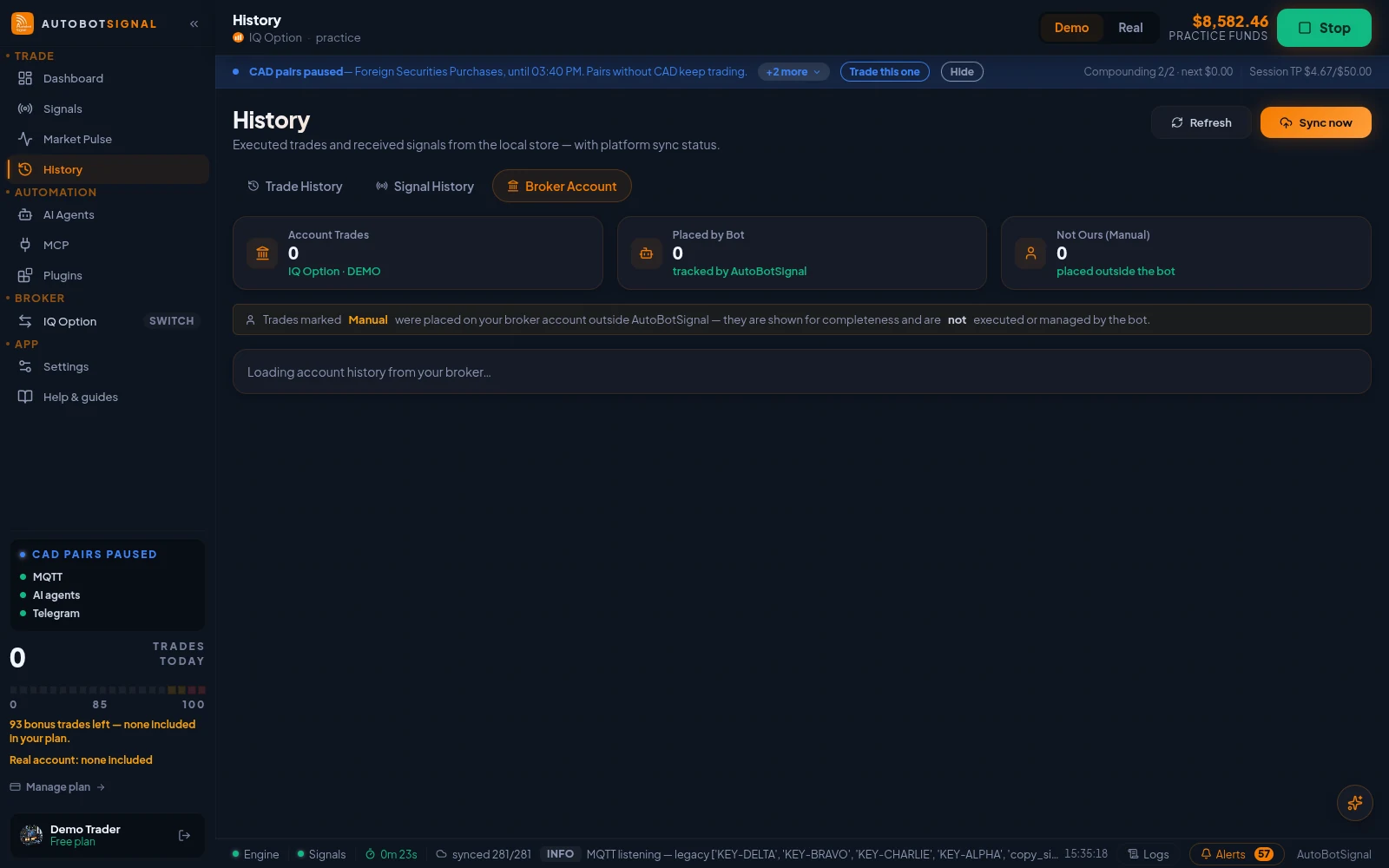Click Trade this one button
The height and width of the screenshot is (868, 1389).
[x=885, y=72]
